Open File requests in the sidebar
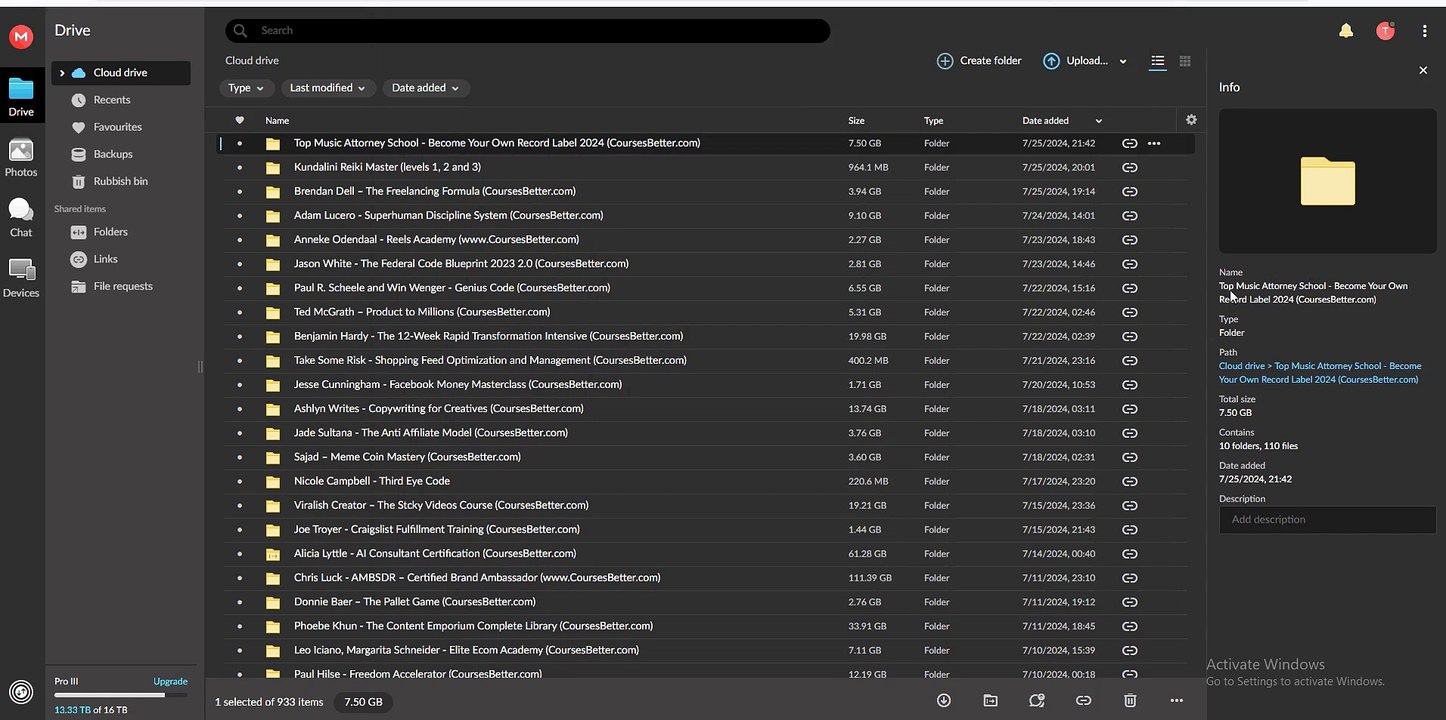Viewport: 1446px width, 720px height. pos(121,286)
